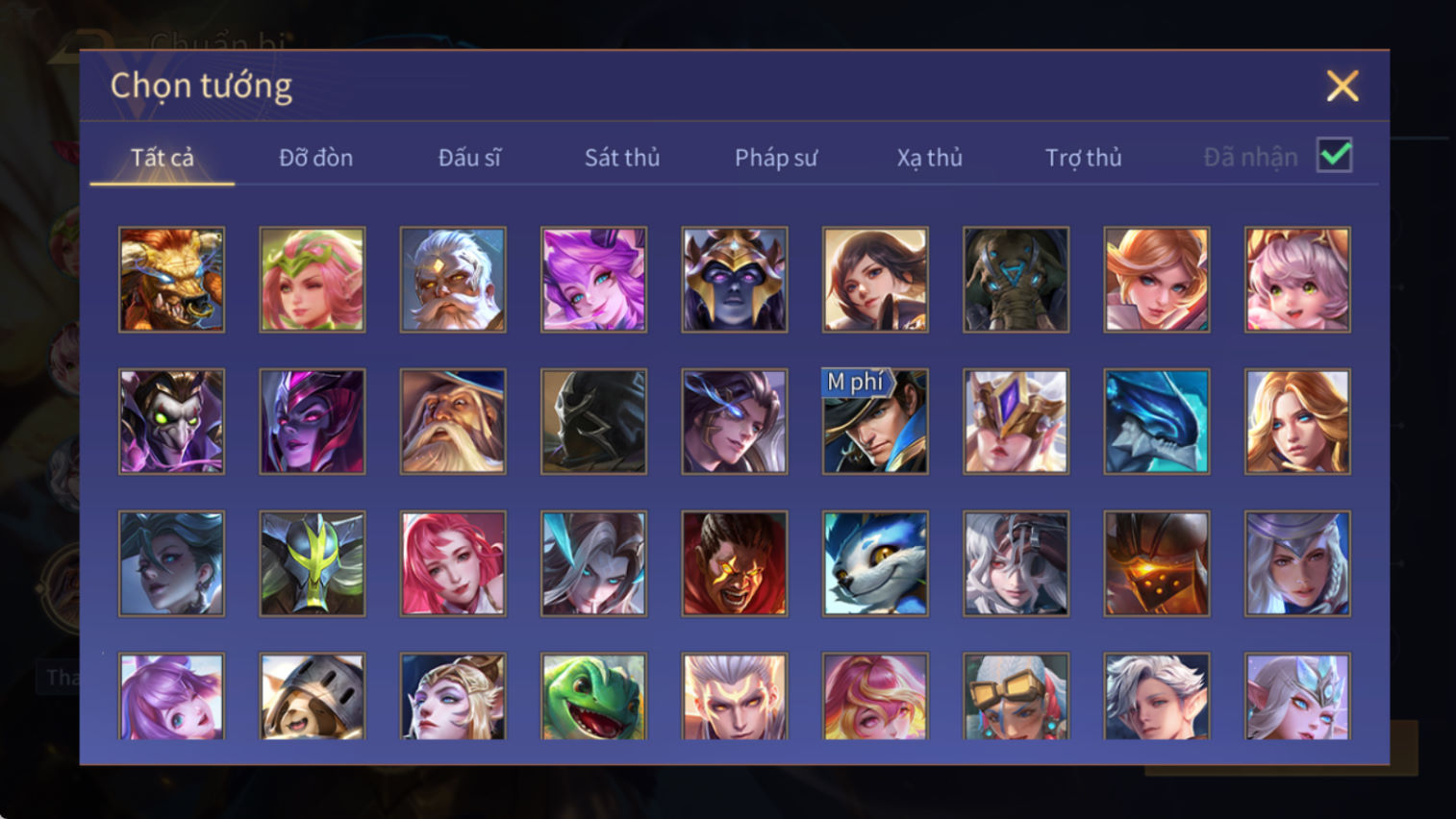Toggle the 'Đã nhận' checkbox
Screen dimensions: 1456x819
pos(1335,156)
